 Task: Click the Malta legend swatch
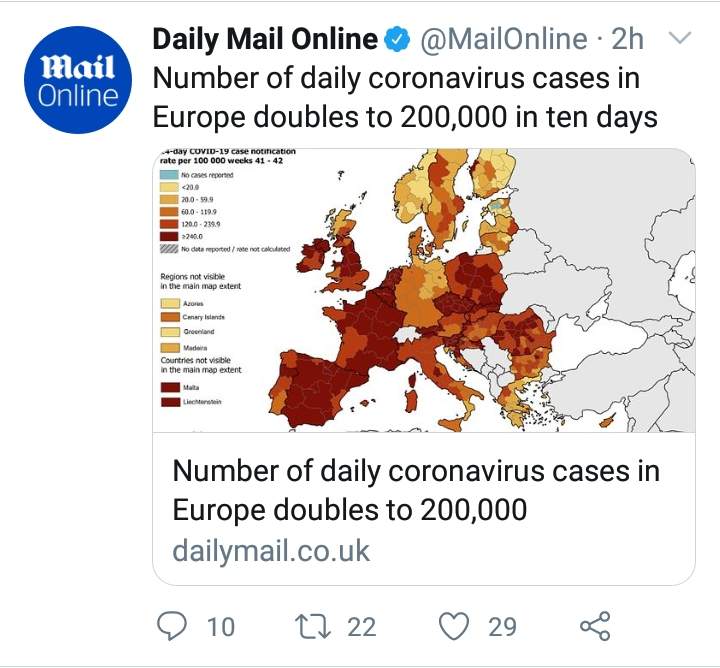pyautogui.click(x=170, y=387)
